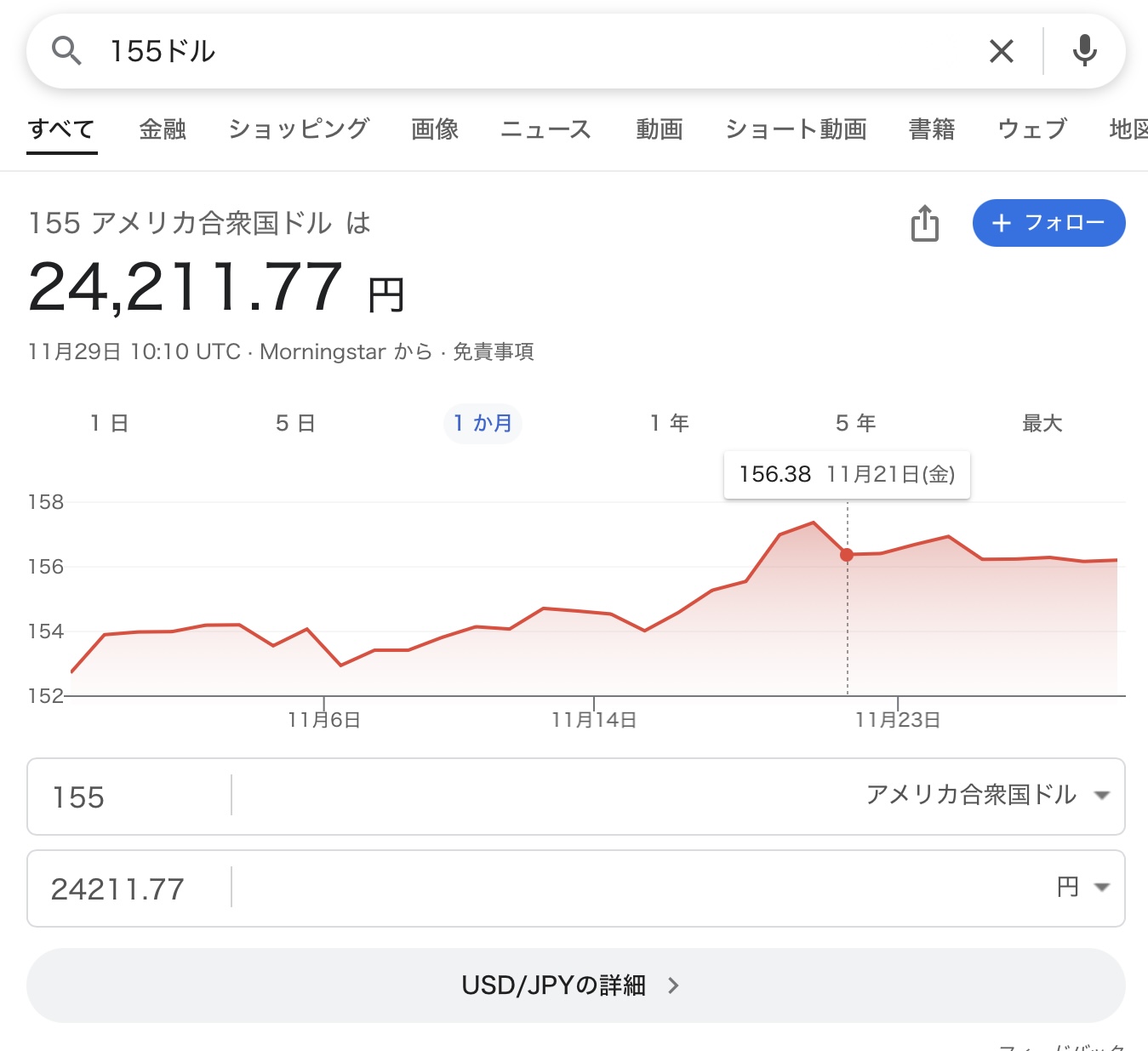Click the red data point on chart

[847, 555]
